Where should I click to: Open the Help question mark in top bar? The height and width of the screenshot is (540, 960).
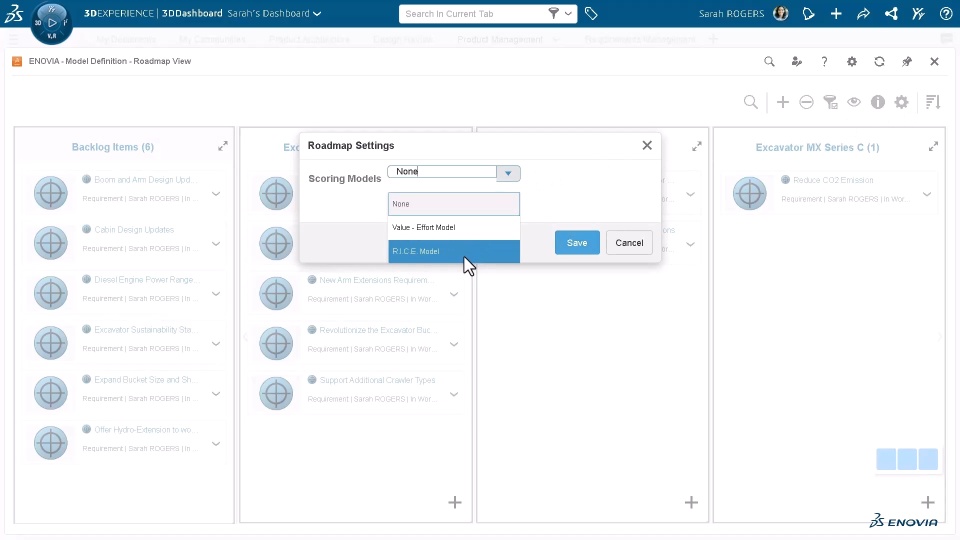click(946, 13)
